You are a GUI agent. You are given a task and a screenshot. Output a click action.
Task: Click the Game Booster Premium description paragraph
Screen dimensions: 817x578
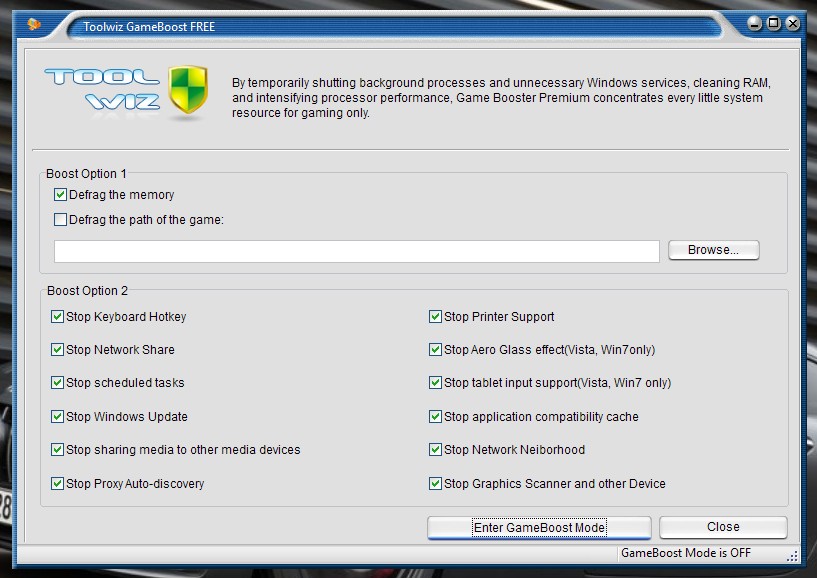coord(501,98)
